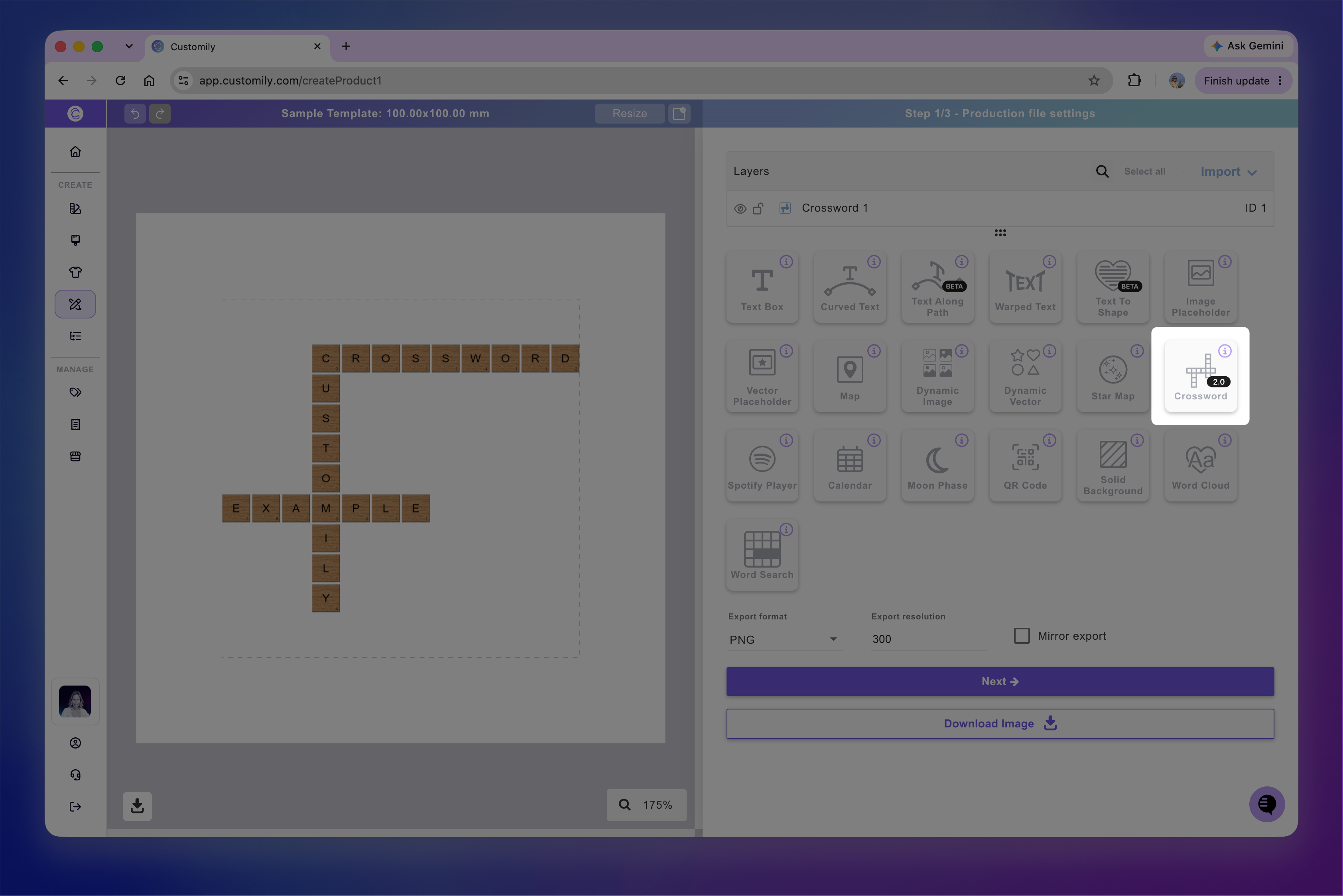Open the zoom 175% control
The height and width of the screenshot is (896, 1343).
646,805
